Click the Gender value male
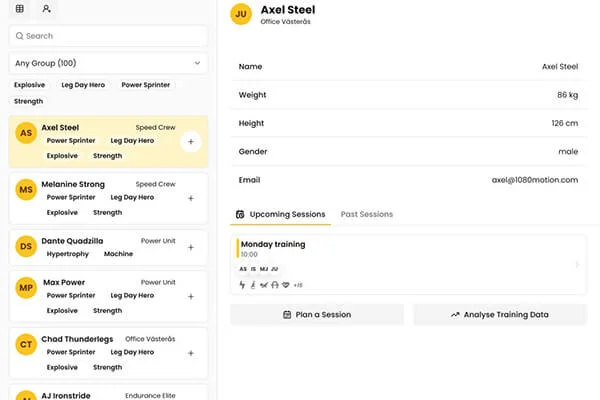The width and height of the screenshot is (600, 400). [568, 152]
